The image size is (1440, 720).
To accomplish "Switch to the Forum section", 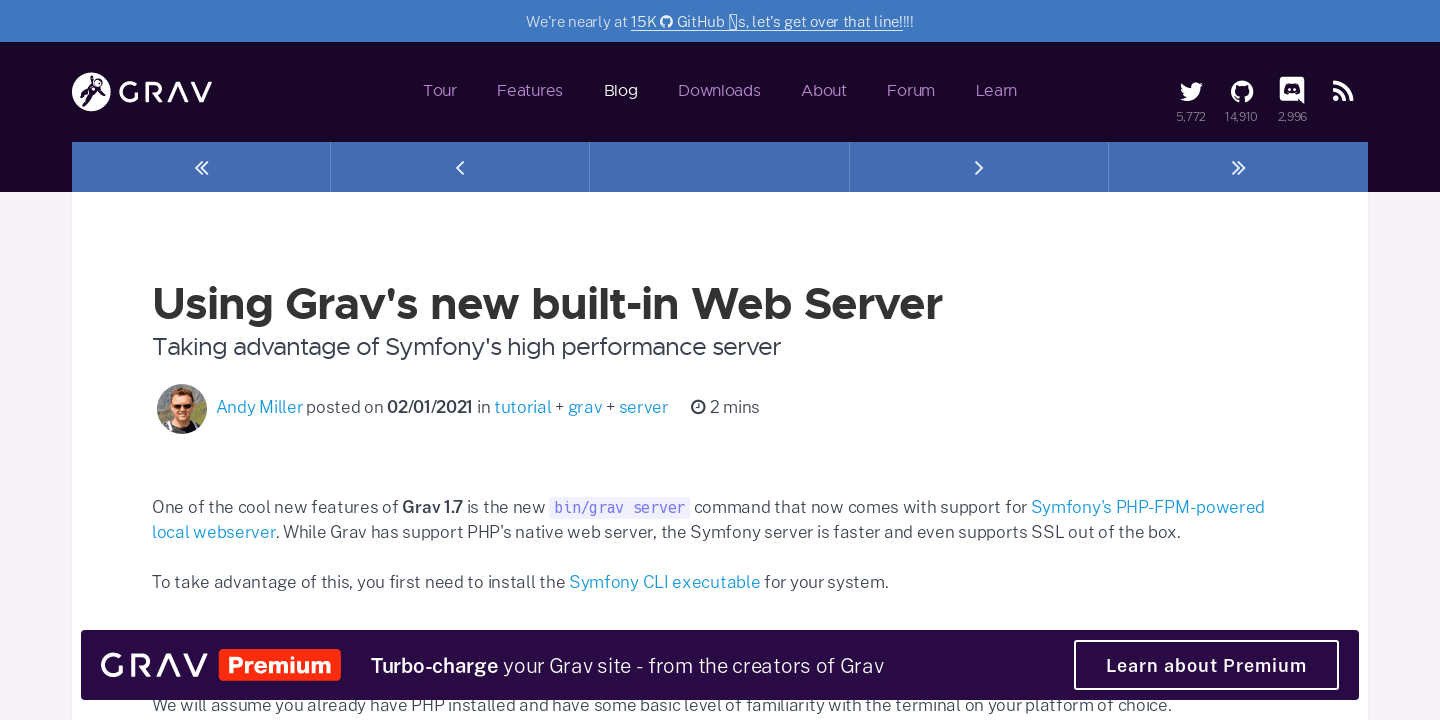I will 910,90.
